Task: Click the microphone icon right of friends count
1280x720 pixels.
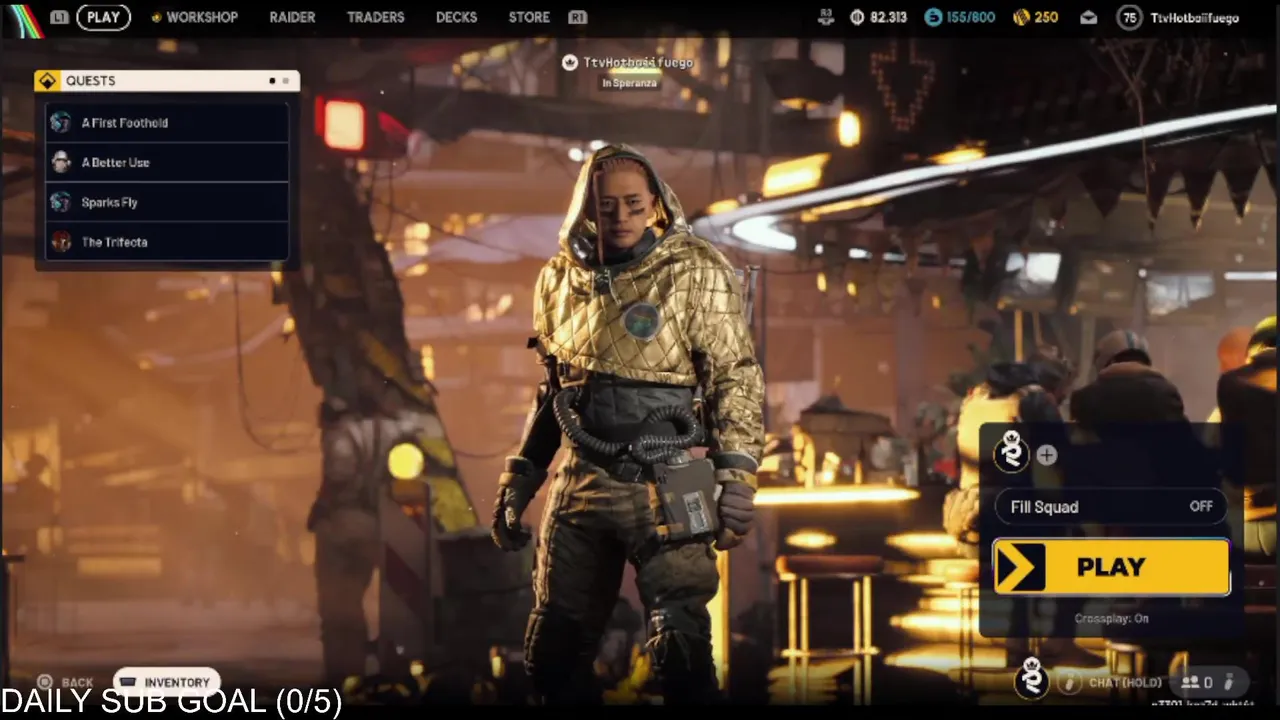Action: coord(1230,683)
